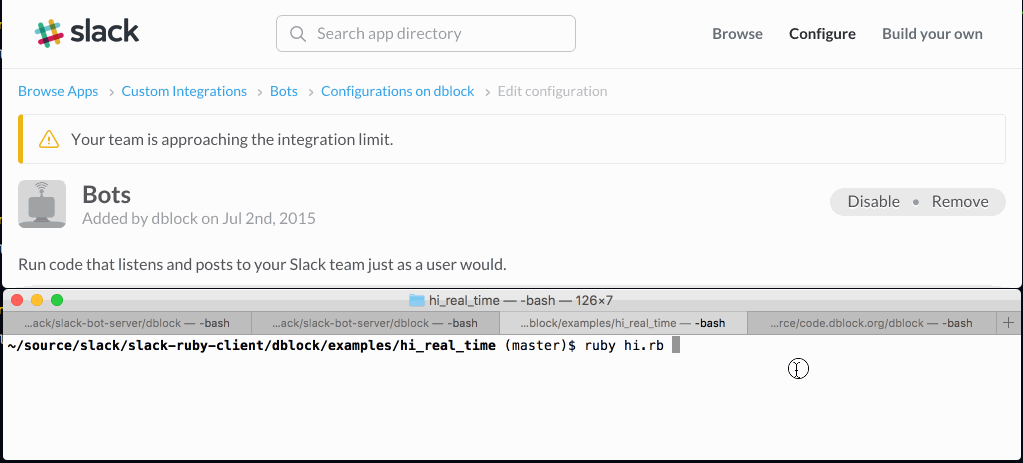The width and height of the screenshot is (1023, 463).
Task: Click the hi_real_time folder icon in title bar
Action: (416, 301)
